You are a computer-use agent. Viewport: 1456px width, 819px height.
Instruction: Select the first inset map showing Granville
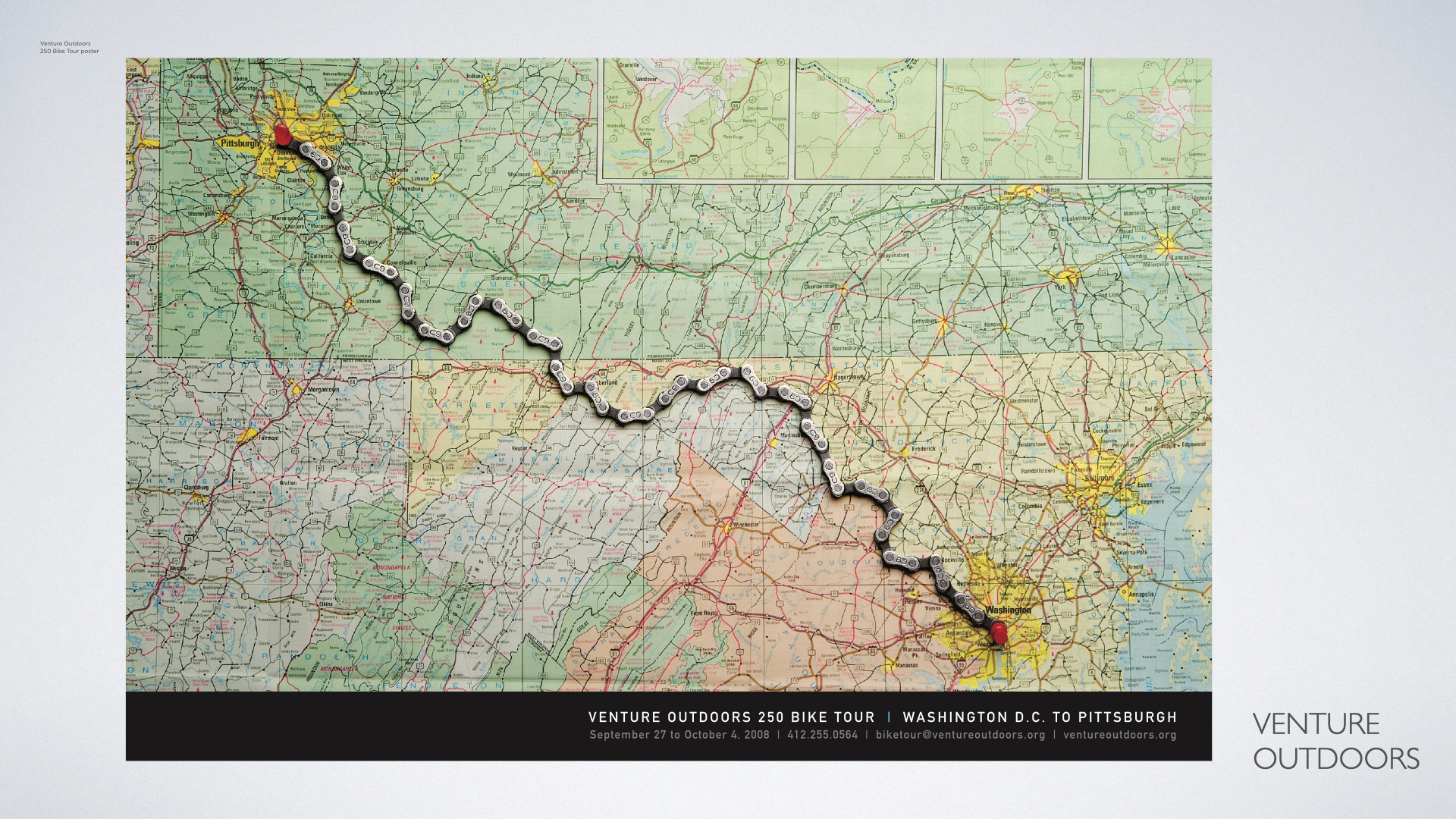click(695, 118)
